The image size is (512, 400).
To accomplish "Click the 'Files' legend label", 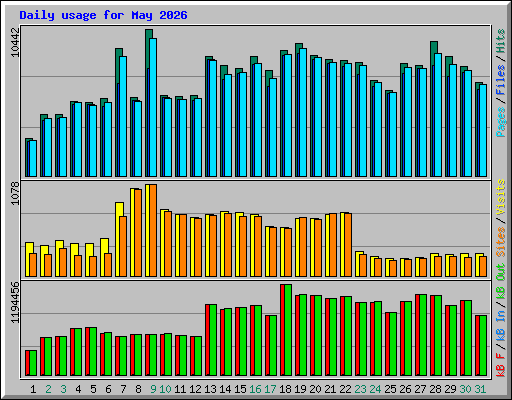I will [x=501, y=80].
